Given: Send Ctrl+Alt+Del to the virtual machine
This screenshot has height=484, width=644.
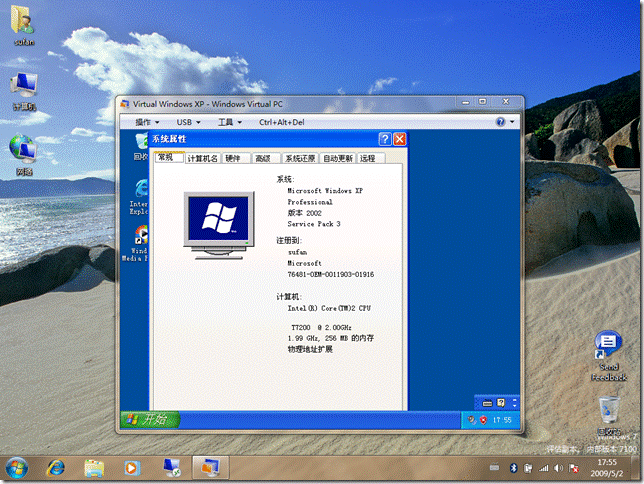Looking at the screenshot, I should pos(282,122).
